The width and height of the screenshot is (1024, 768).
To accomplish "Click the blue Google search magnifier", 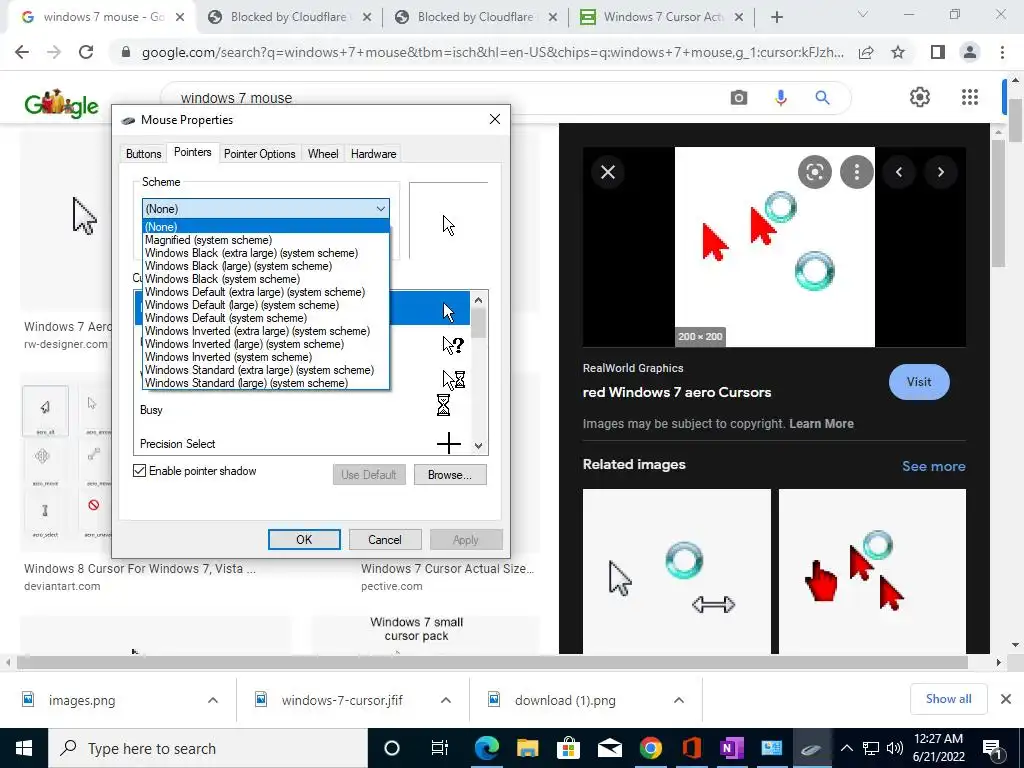I will point(822,98).
